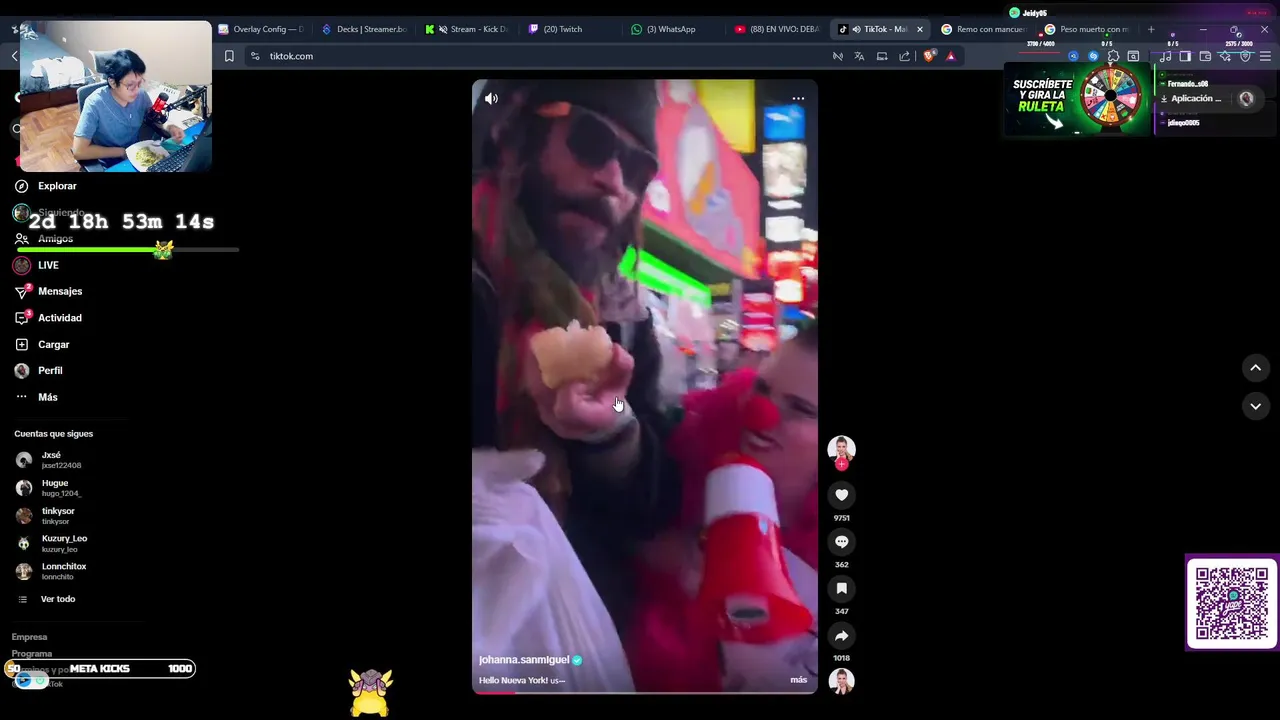Screen dimensions: 1280x720
Task: Open followed account Hugue
Action: point(50,488)
